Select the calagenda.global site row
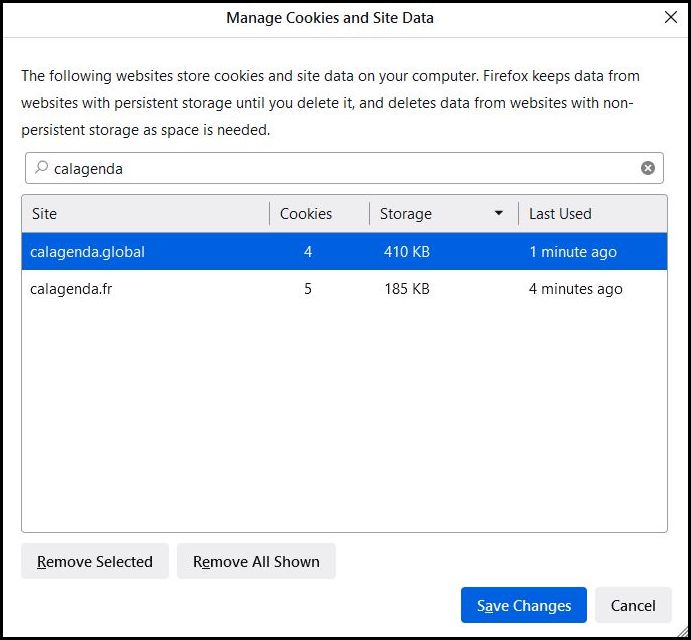The image size is (691, 640). [88, 252]
